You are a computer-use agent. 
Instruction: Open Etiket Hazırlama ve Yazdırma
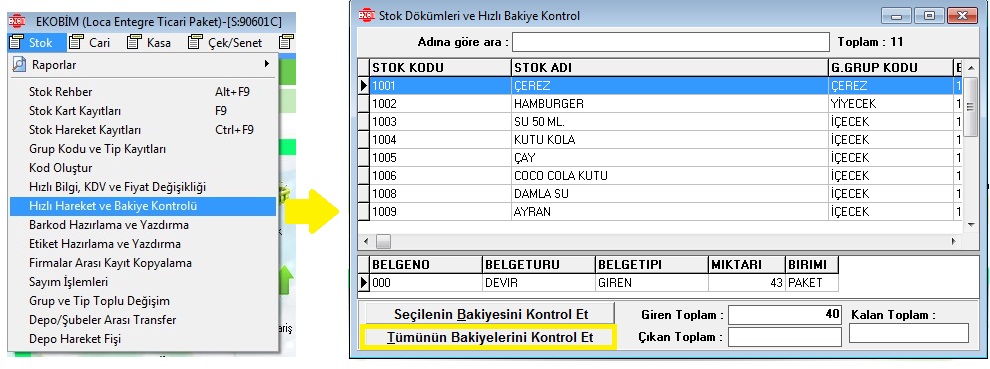tap(143, 244)
